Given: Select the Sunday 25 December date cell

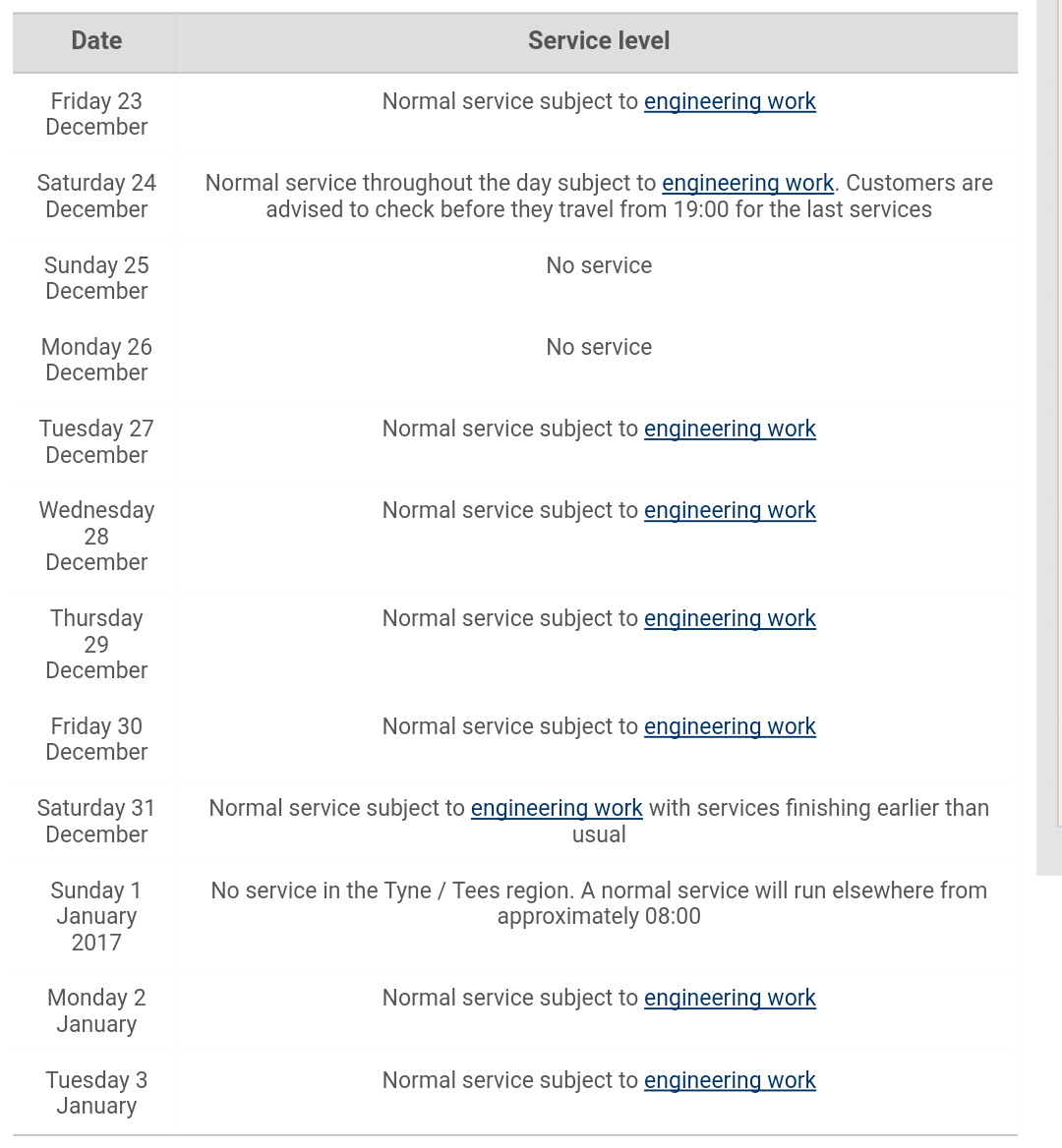Looking at the screenshot, I should 96,278.
